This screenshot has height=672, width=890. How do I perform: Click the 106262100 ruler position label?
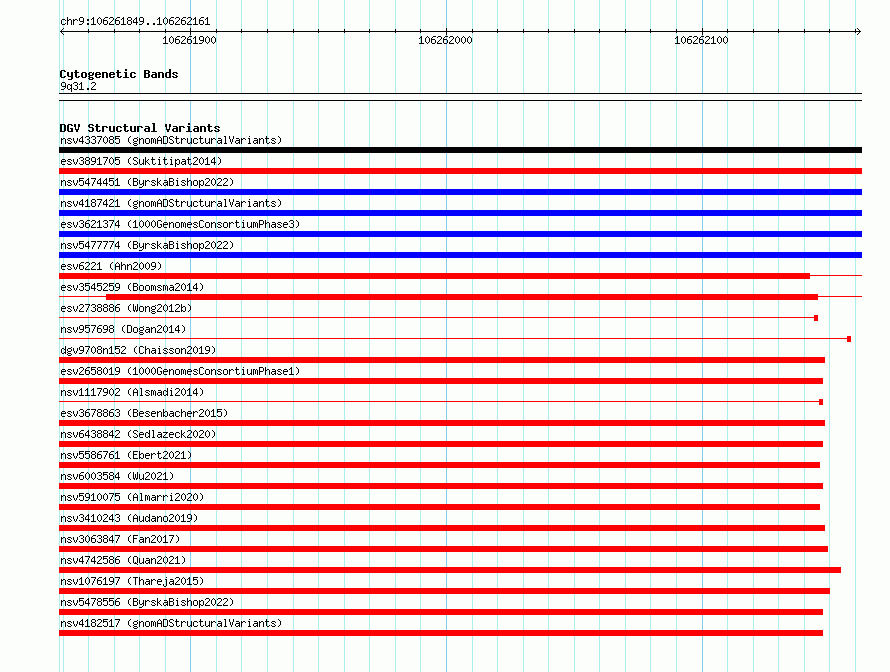pyautogui.click(x=701, y=40)
